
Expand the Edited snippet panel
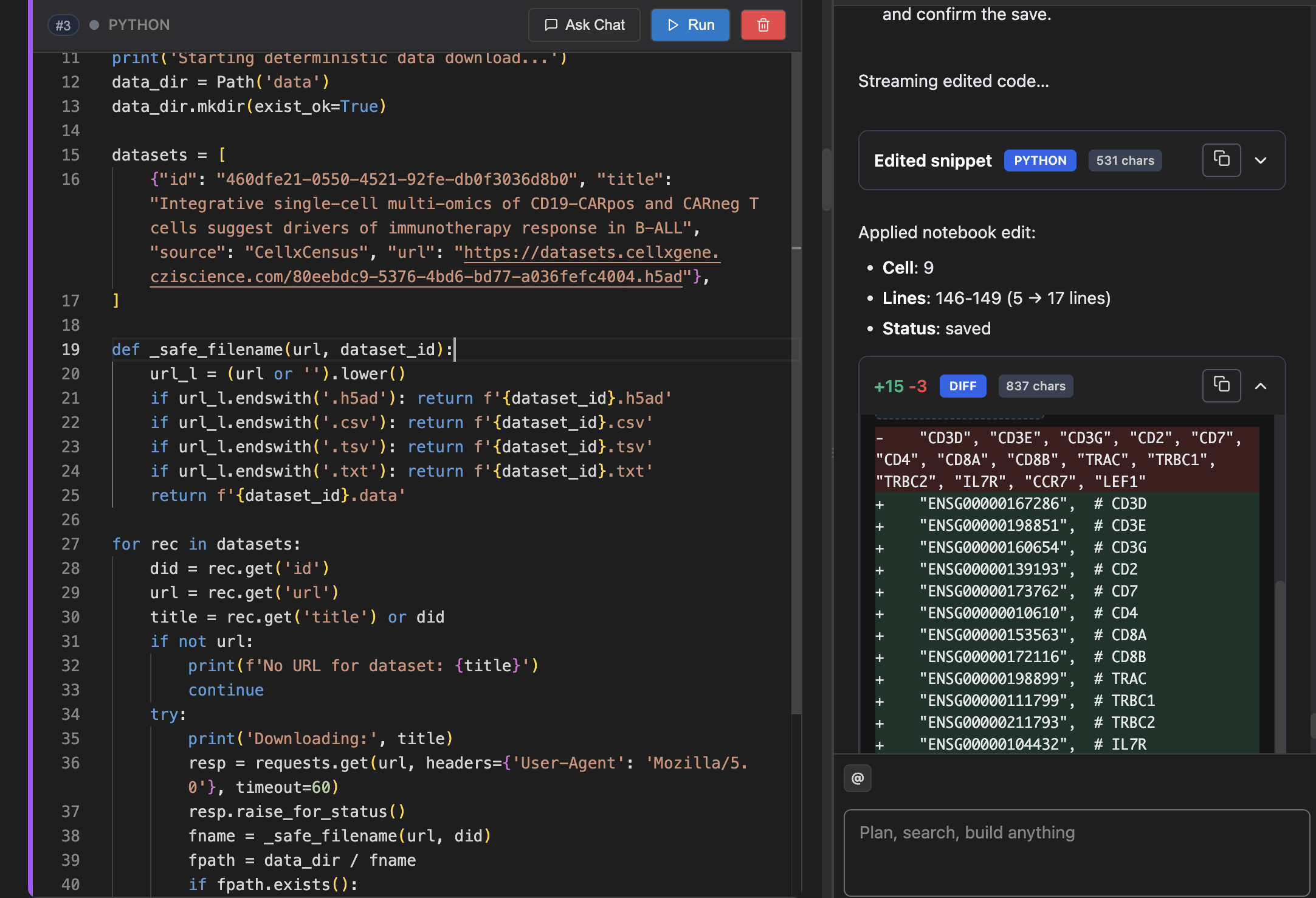tap(1261, 161)
